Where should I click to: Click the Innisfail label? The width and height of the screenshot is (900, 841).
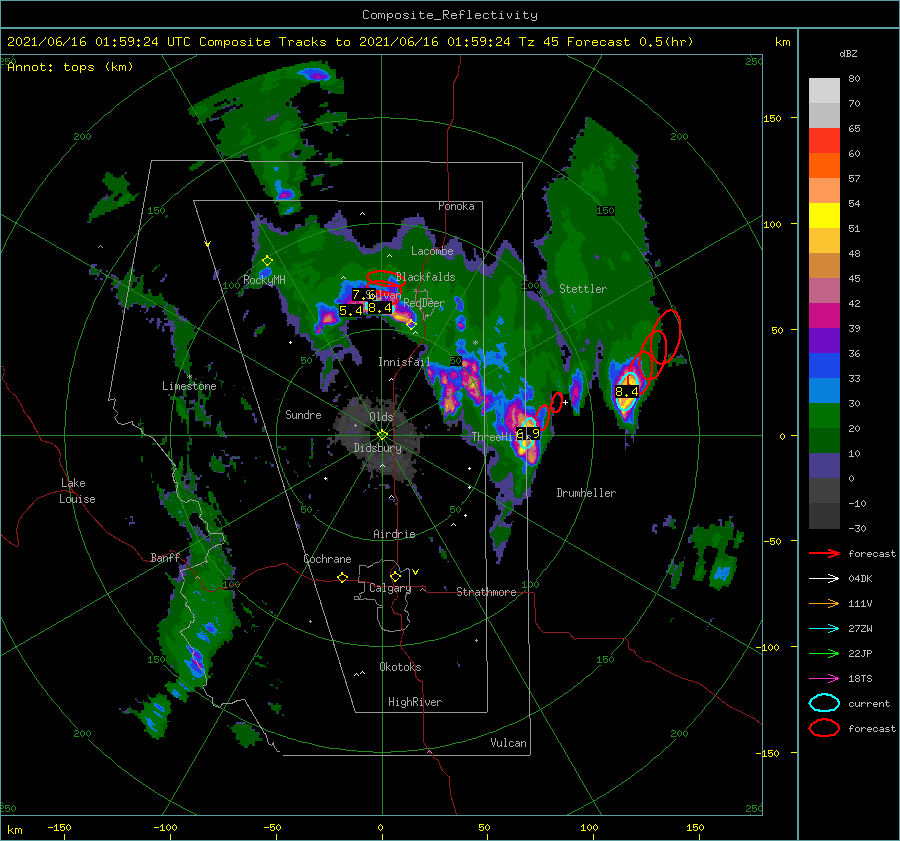(x=404, y=362)
